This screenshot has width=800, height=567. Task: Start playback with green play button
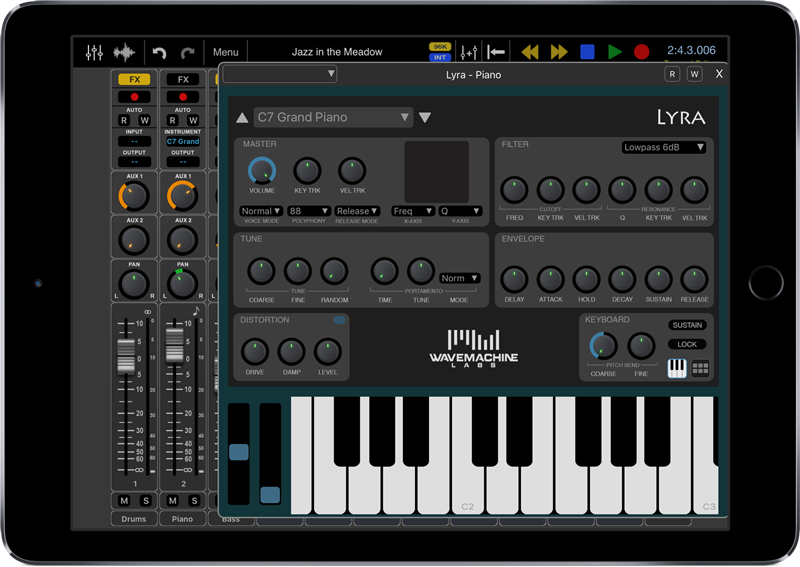(x=615, y=52)
